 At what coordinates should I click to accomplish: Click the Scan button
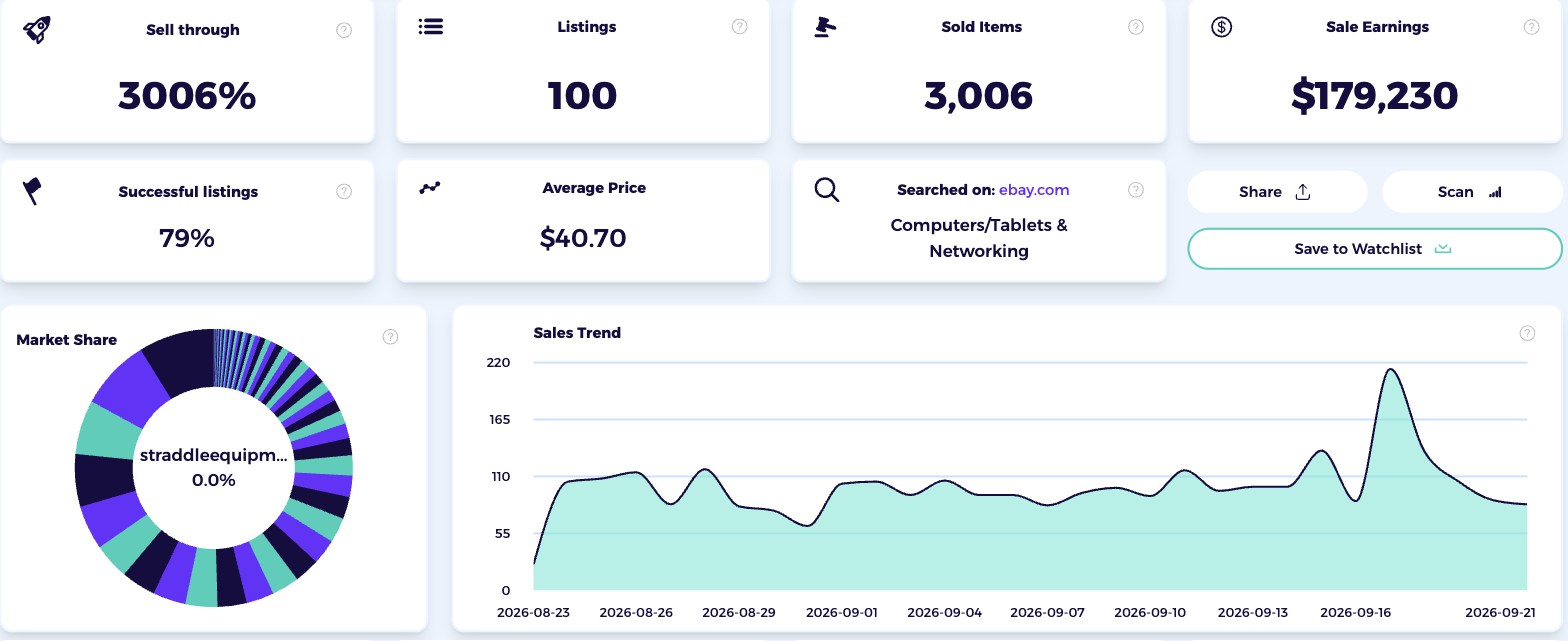pyautogui.click(x=1472, y=192)
